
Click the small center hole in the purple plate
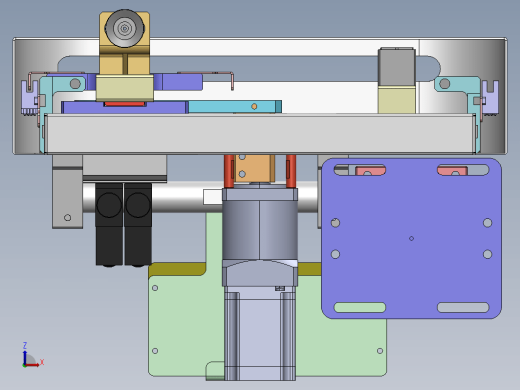(411, 238)
